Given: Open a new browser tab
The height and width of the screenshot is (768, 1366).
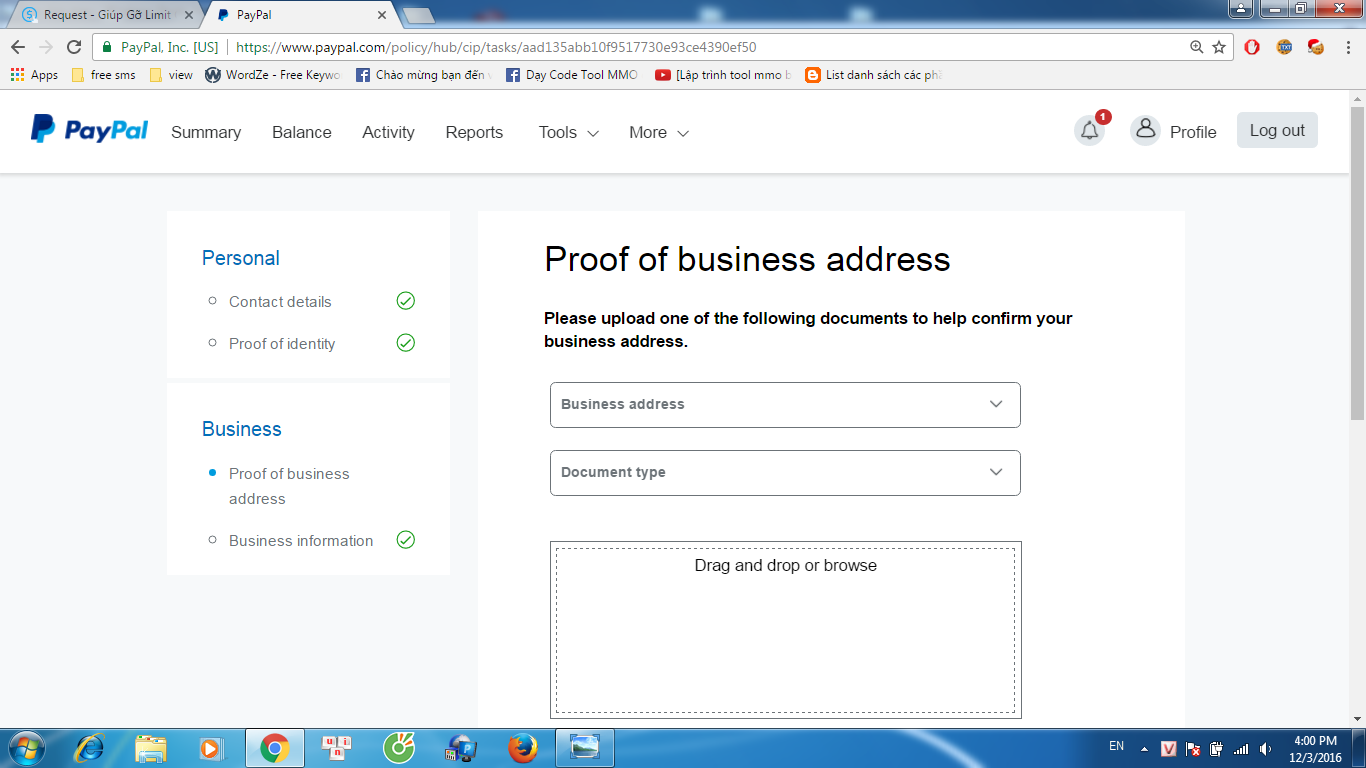Looking at the screenshot, I should point(418,15).
